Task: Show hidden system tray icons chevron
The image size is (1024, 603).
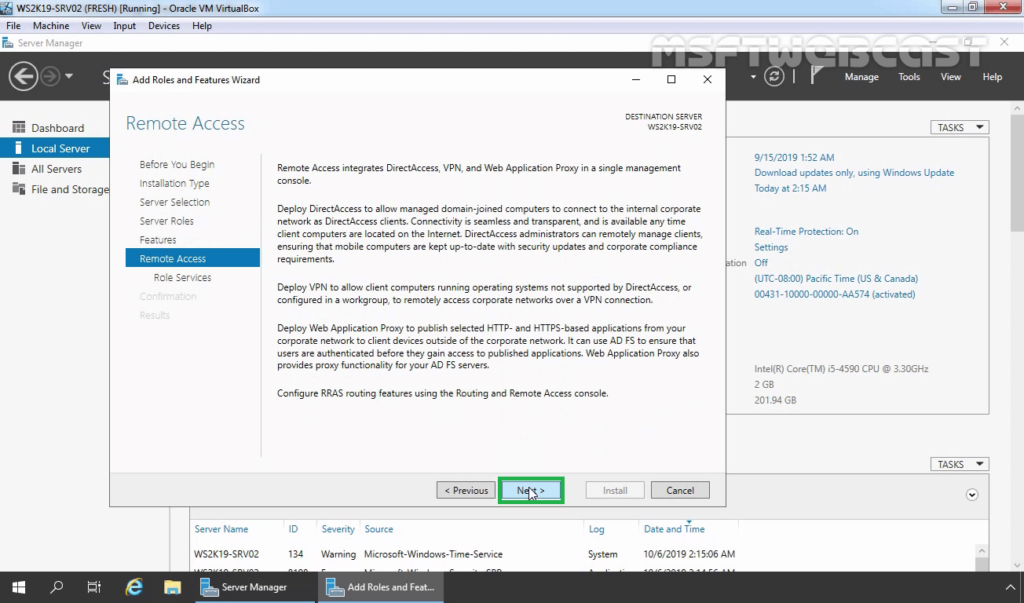Action: 1010,587
